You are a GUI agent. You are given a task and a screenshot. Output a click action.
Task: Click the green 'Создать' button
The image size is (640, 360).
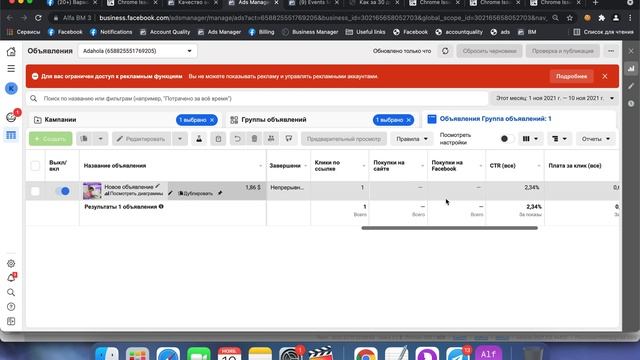(51, 139)
